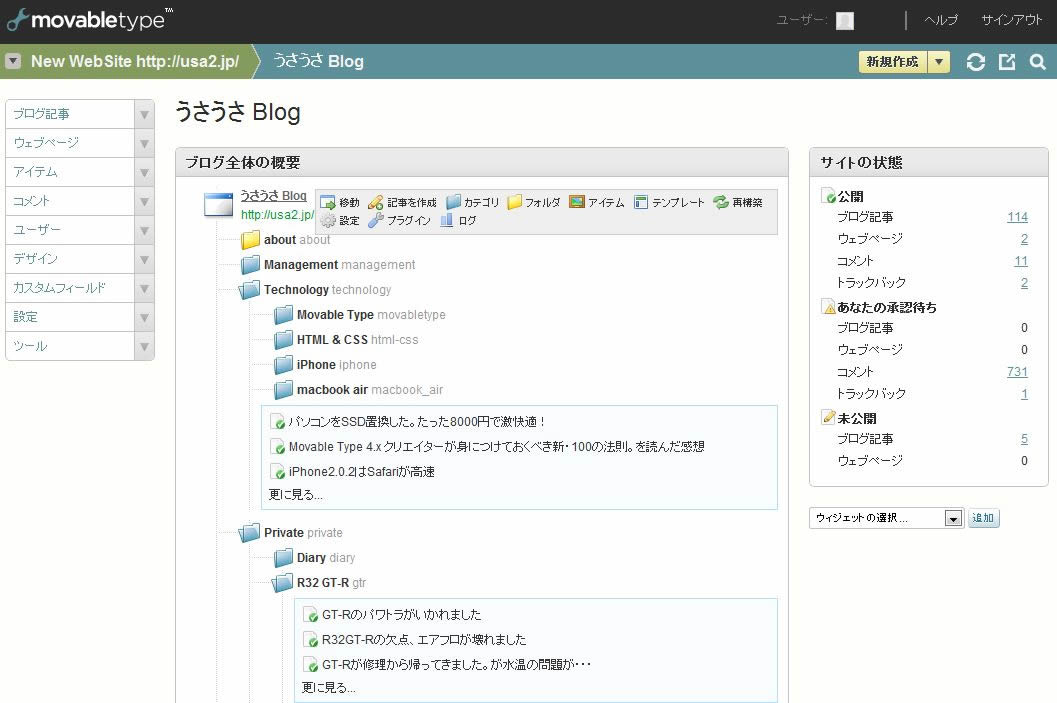Open the website selector dropdown arrow
Image resolution: width=1057 pixels, height=703 pixels.
(x=13, y=61)
